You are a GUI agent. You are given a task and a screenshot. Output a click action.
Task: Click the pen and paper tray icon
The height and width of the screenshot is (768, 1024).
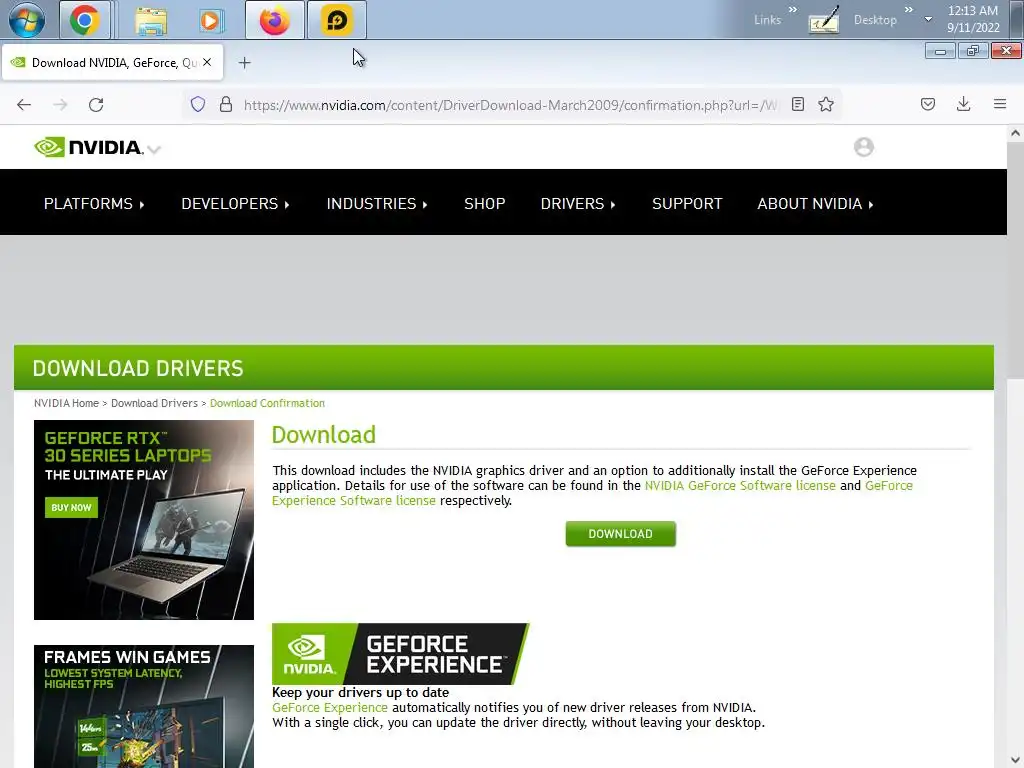(x=824, y=21)
